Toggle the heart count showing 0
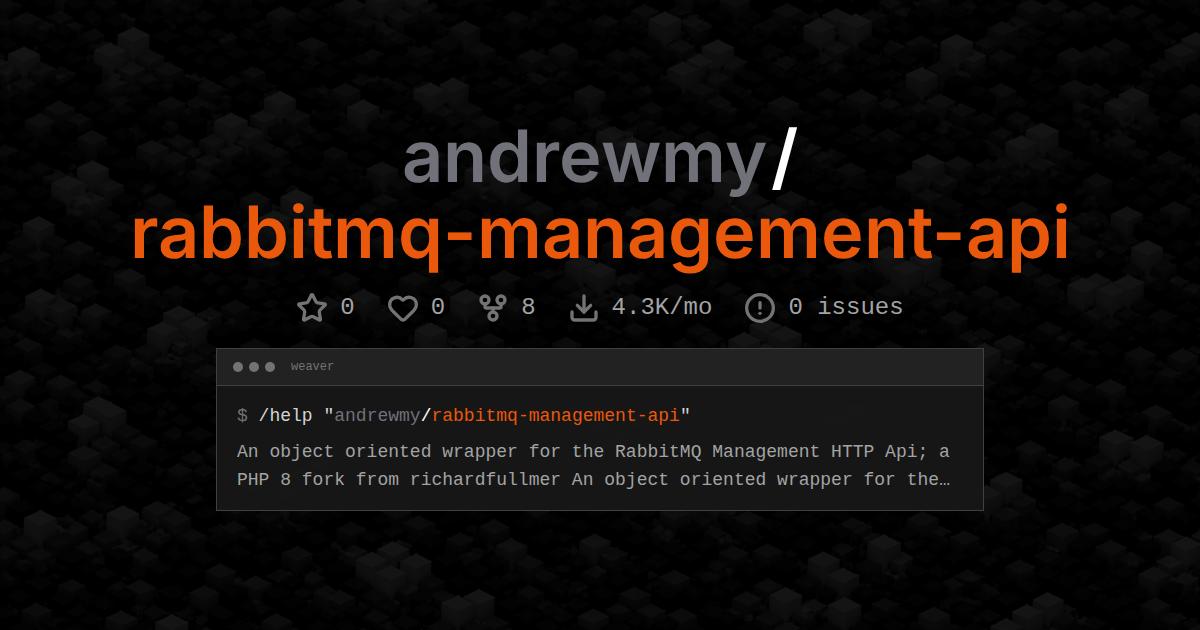Screen dimensions: 1200x630 (x=438, y=307)
